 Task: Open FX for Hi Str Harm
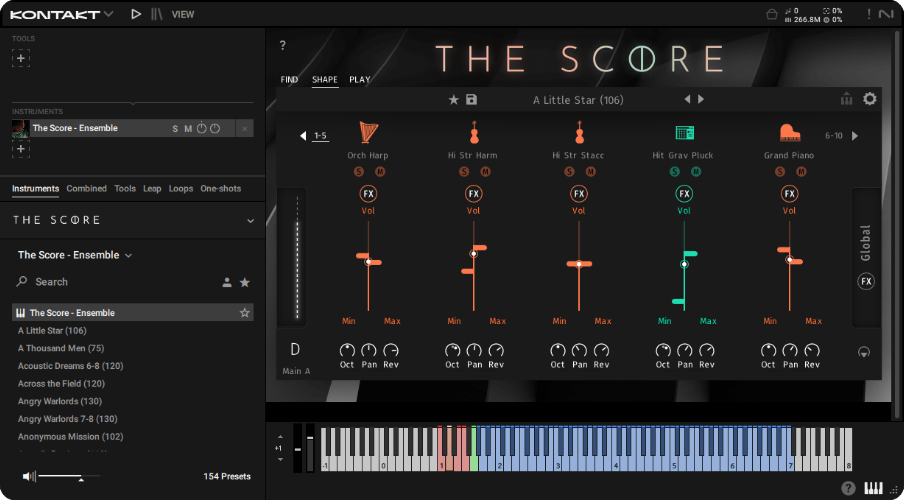pos(473,194)
